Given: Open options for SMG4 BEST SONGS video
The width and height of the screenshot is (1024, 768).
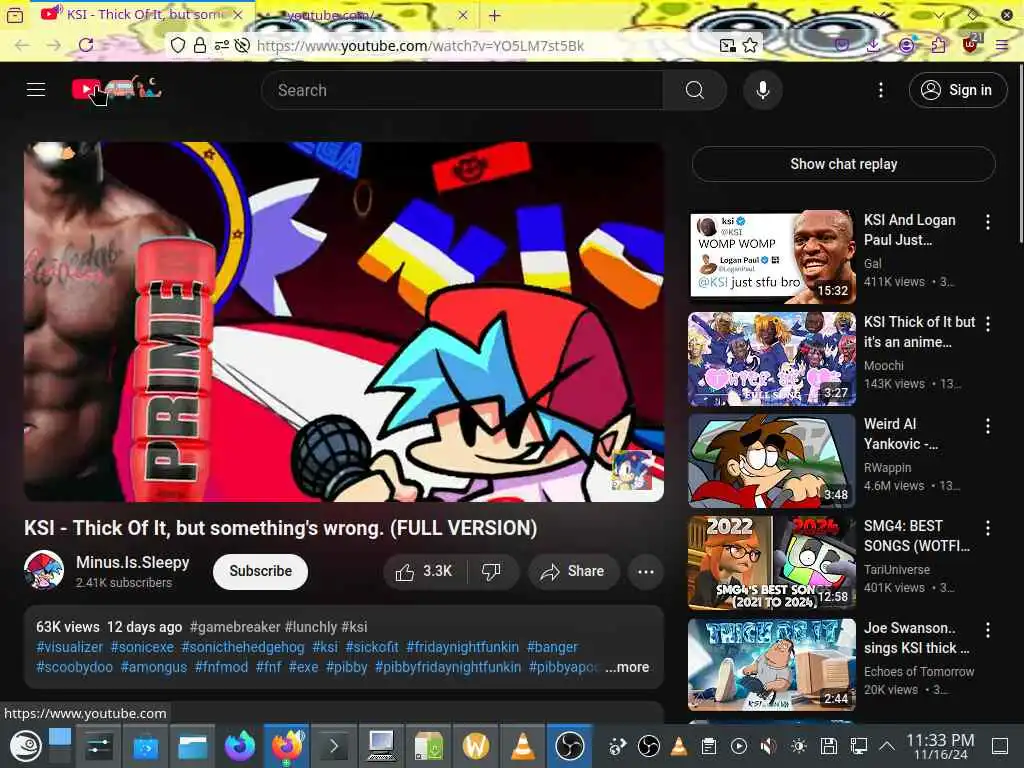Looking at the screenshot, I should (x=988, y=528).
